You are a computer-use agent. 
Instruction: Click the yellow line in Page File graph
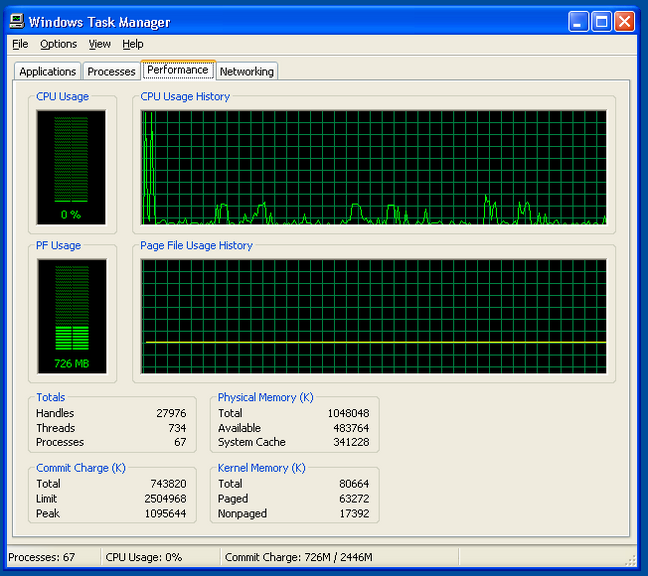373,342
